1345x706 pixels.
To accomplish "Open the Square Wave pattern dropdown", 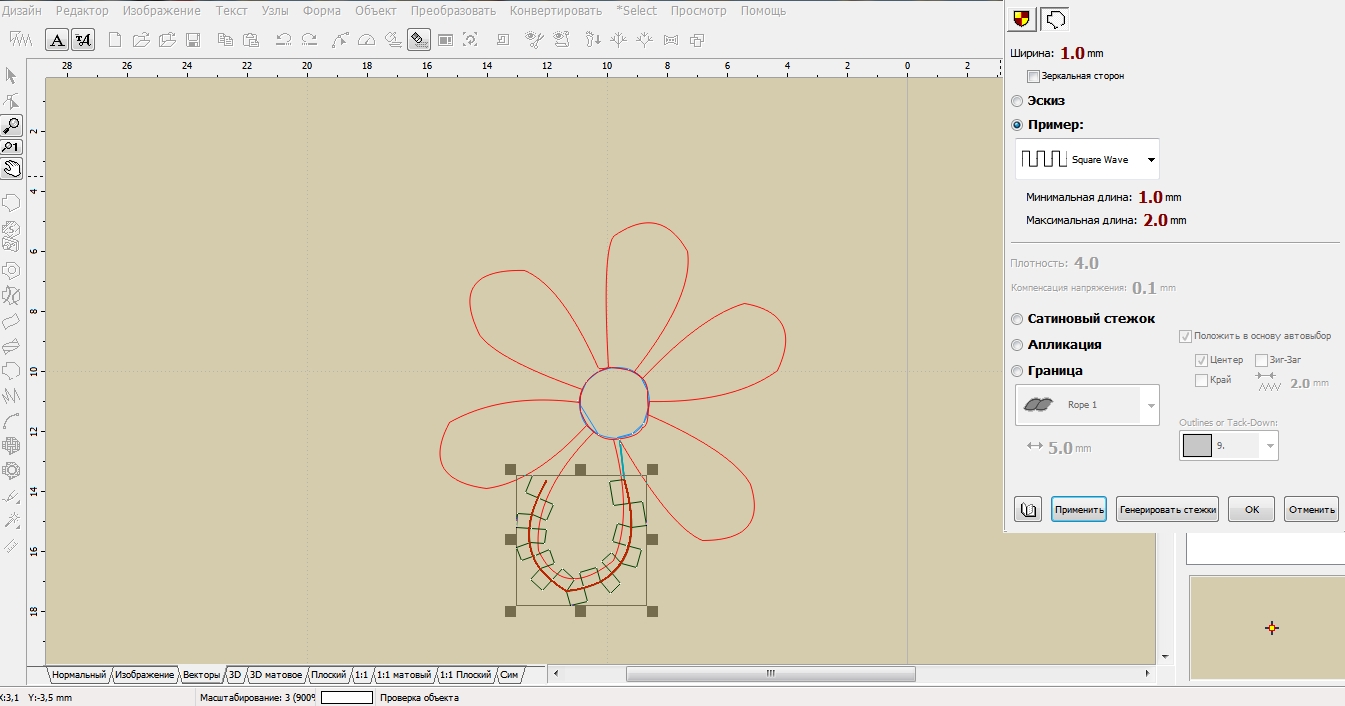I will (1152, 160).
